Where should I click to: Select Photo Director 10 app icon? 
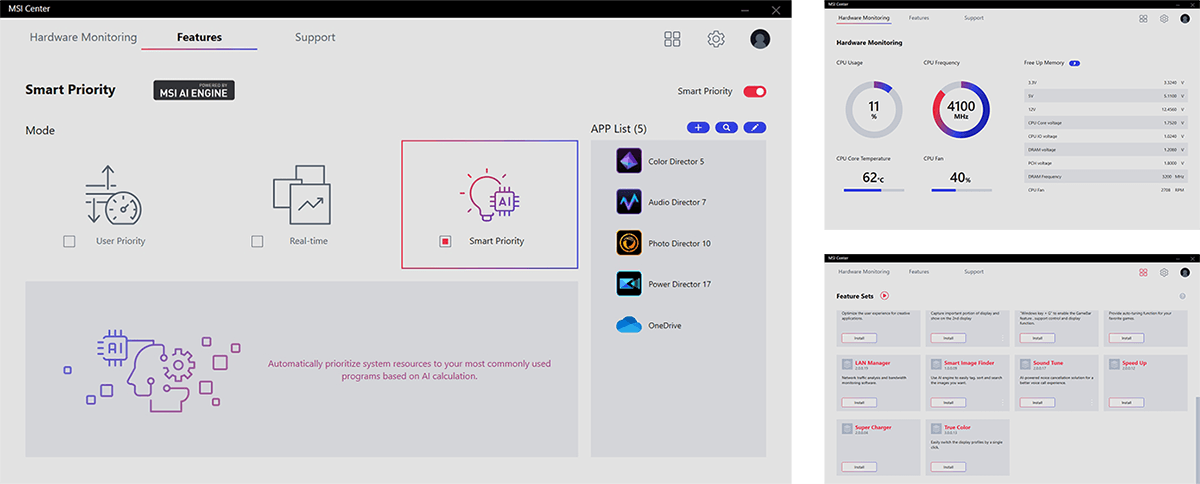point(629,243)
